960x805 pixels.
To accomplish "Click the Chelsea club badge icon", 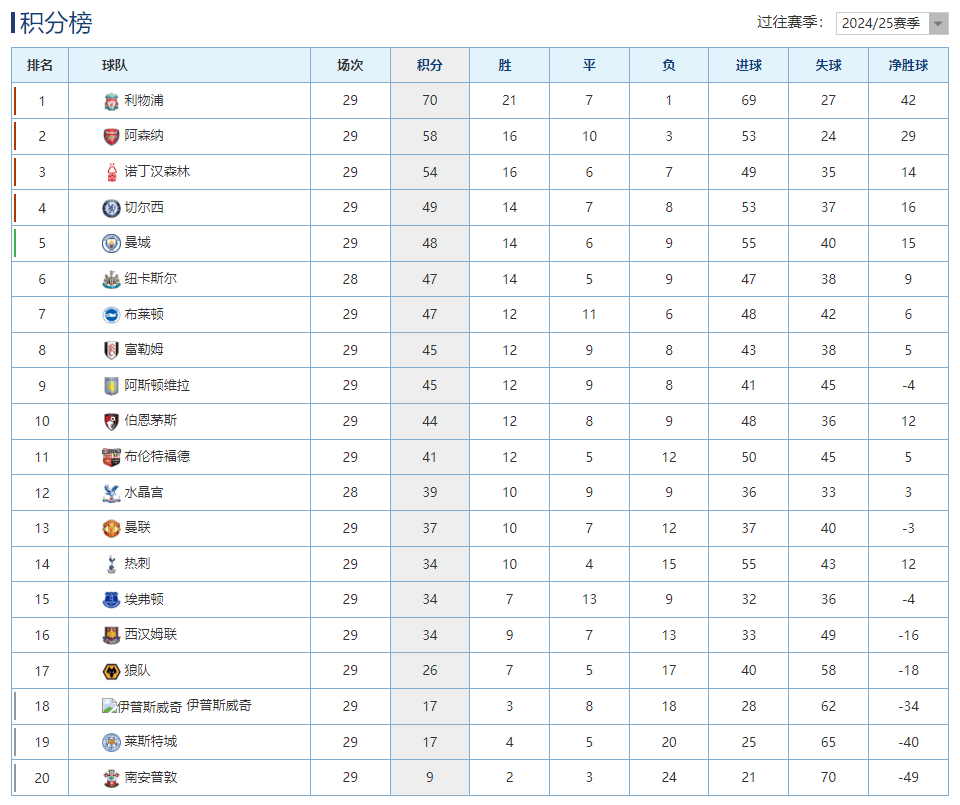I will pyautogui.click(x=111, y=208).
